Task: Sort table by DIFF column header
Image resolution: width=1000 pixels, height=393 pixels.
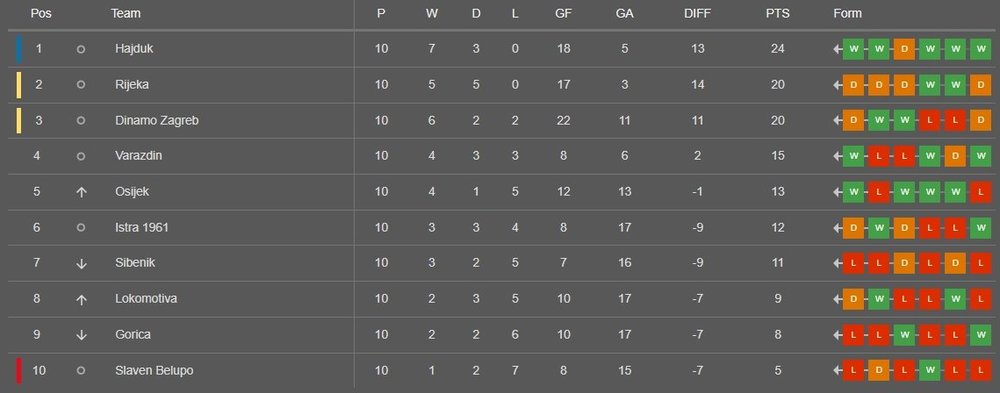Action: [697, 13]
